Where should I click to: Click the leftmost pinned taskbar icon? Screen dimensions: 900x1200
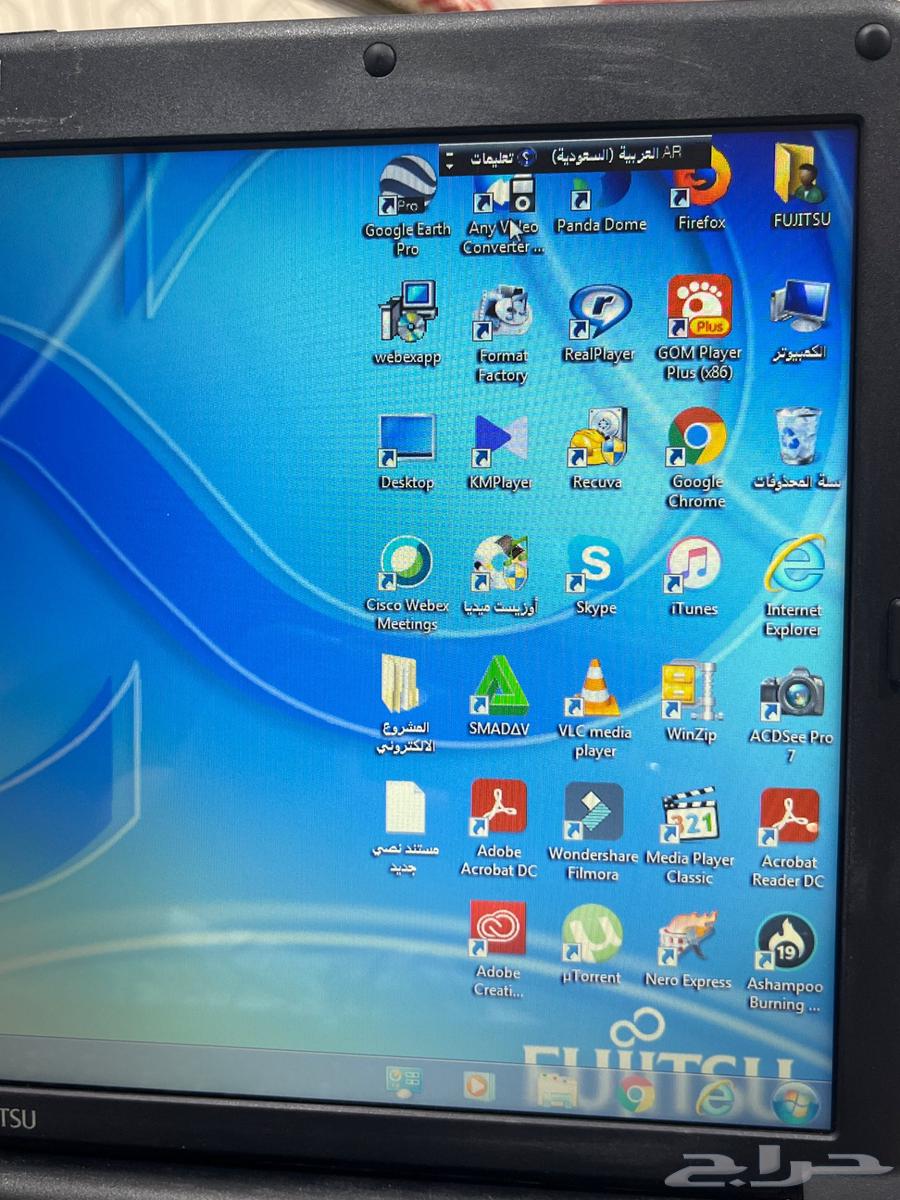click(404, 1081)
